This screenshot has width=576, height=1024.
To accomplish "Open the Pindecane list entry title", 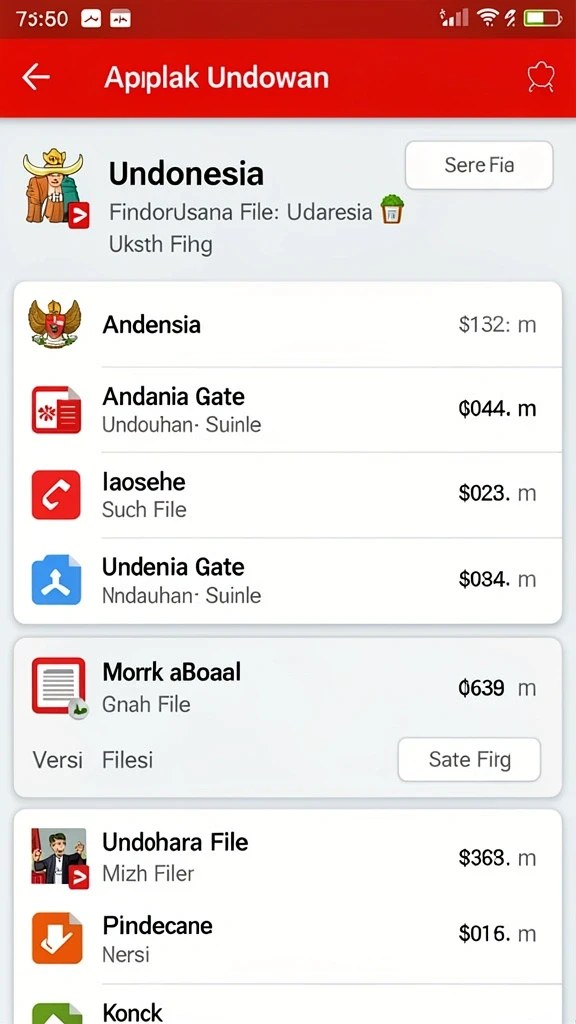I will (157, 925).
